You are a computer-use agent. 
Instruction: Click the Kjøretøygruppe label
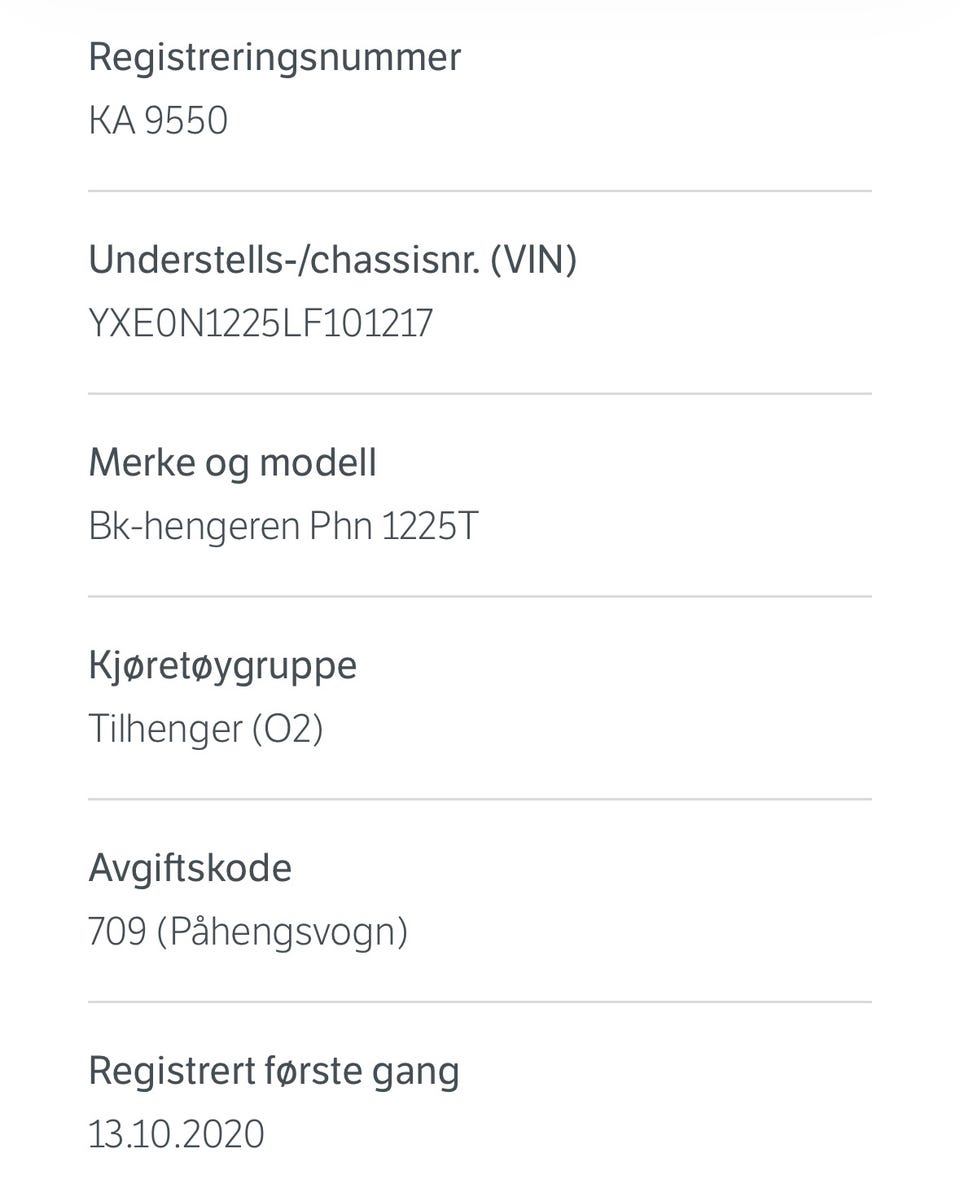pos(222,665)
